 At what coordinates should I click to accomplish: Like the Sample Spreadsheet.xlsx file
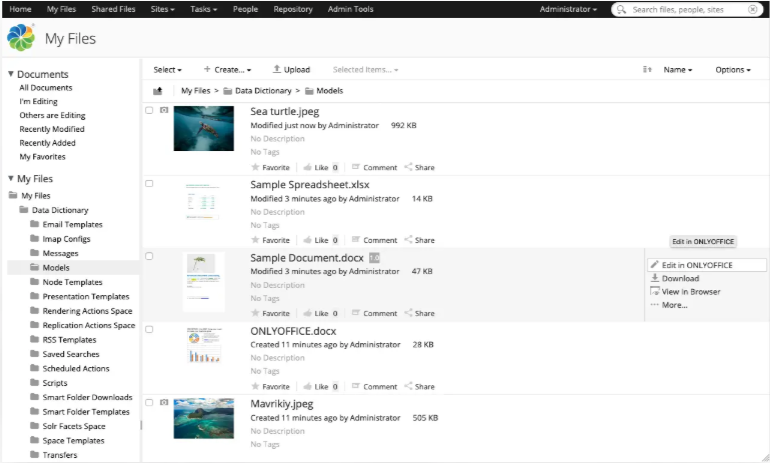click(x=315, y=240)
